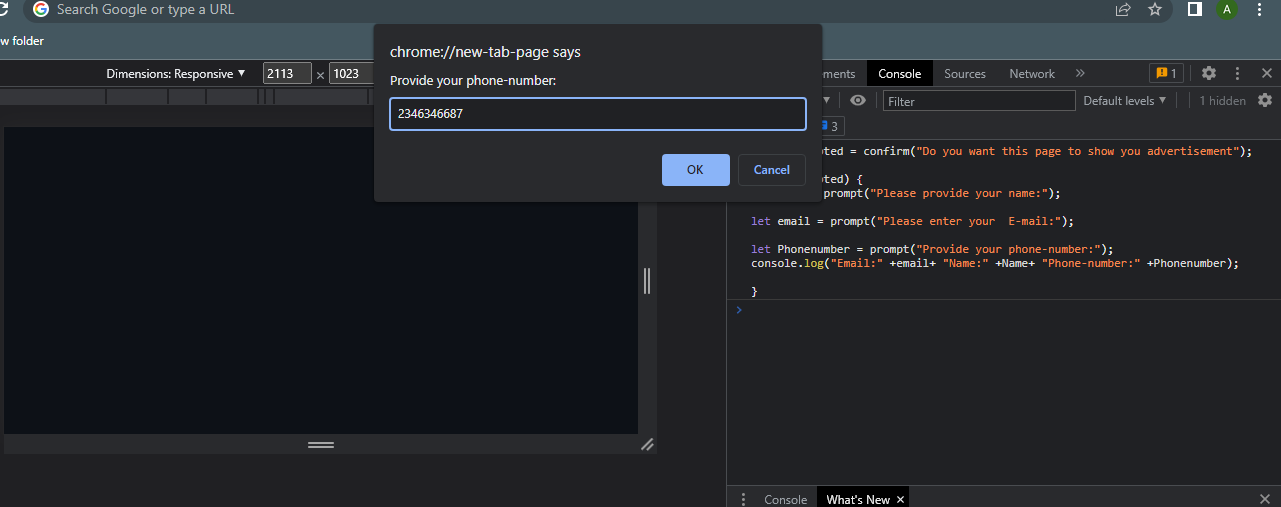Screen dimensions: 1281x507
Task: Select the Console tab in bottom drawer
Action: (x=785, y=499)
